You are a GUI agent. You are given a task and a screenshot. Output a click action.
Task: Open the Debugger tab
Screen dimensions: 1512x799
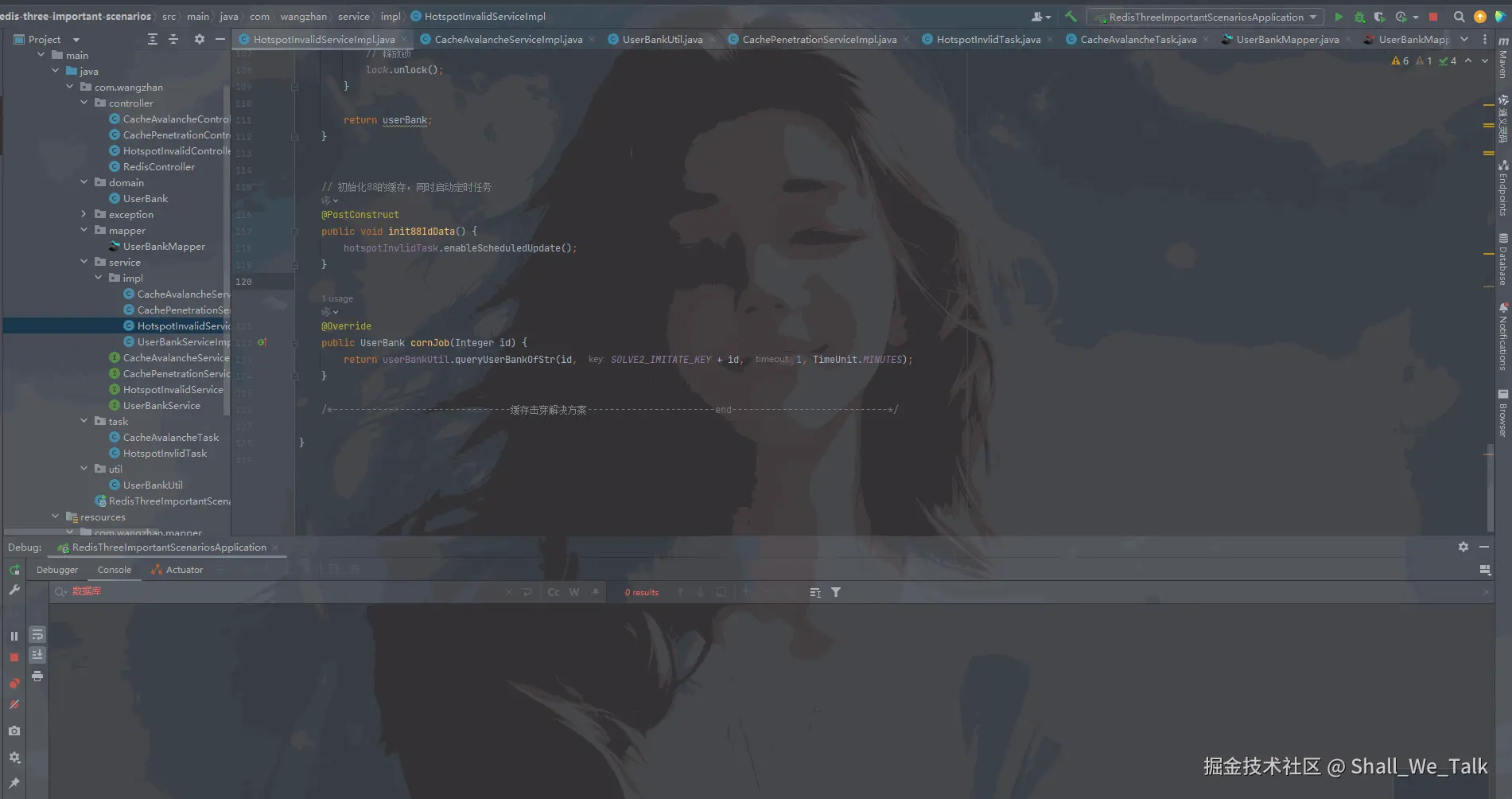click(x=57, y=570)
